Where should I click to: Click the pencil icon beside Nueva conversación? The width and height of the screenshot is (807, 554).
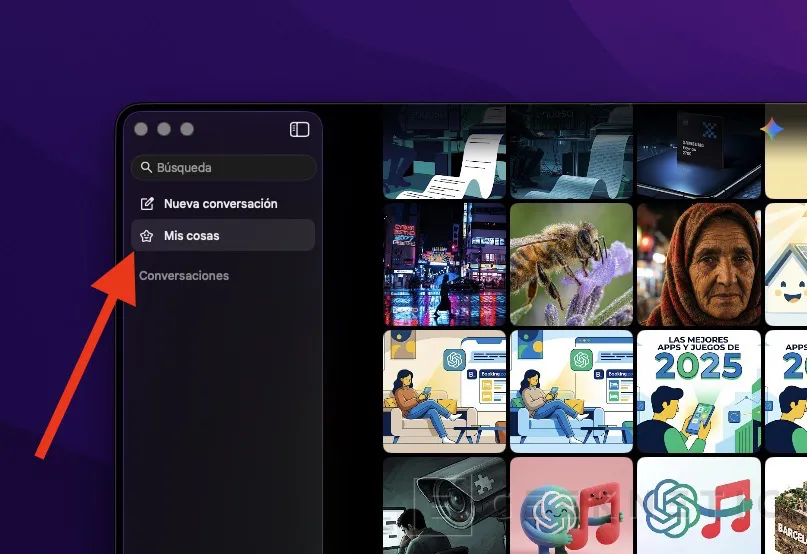pos(147,203)
